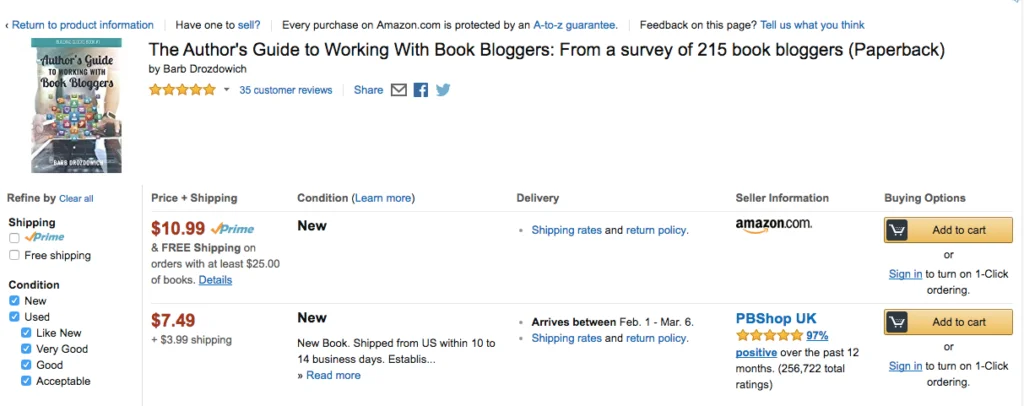Share this book on Facebook
This screenshot has height=406, width=1024.
point(421,90)
